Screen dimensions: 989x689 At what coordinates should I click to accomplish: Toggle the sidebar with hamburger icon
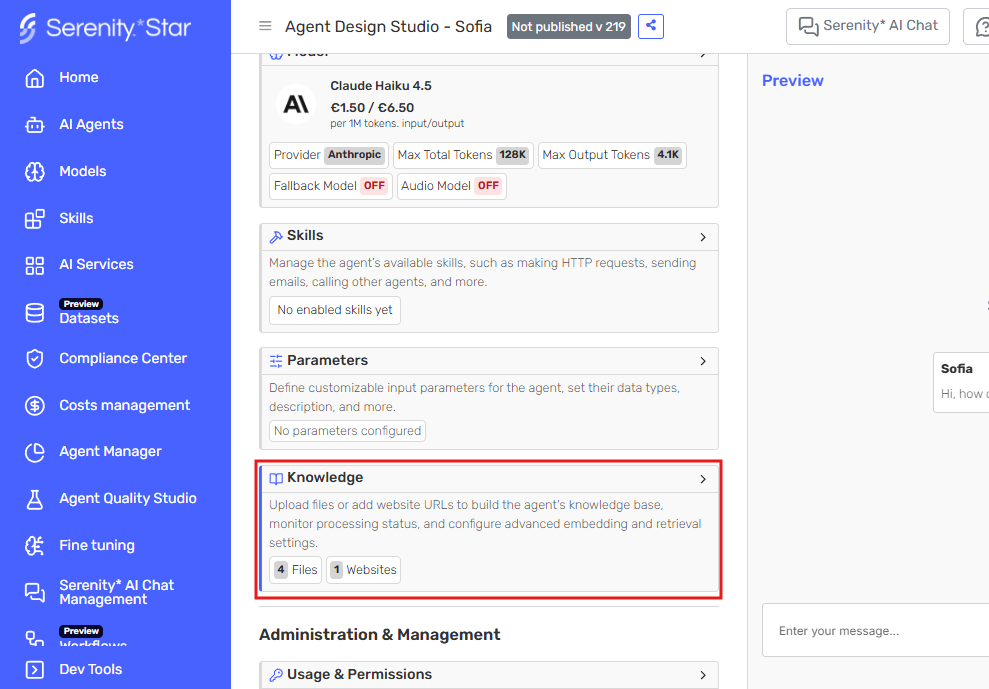pyautogui.click(x=265, y=26)
